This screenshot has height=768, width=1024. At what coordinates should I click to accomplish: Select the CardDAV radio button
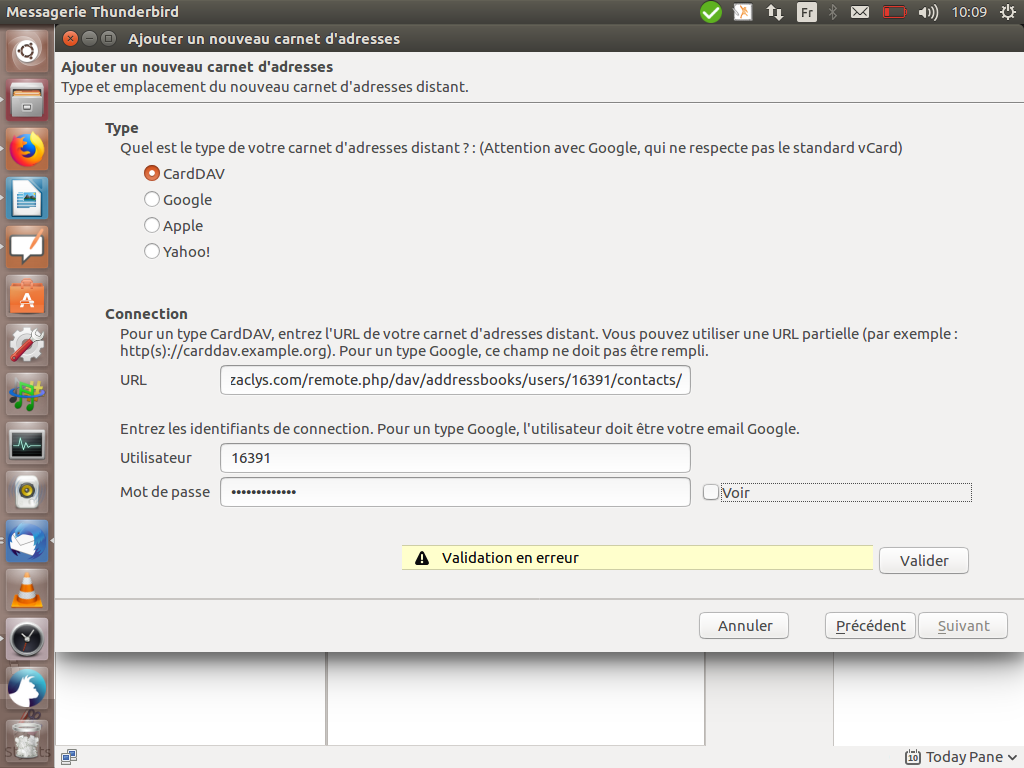[152, 173]
